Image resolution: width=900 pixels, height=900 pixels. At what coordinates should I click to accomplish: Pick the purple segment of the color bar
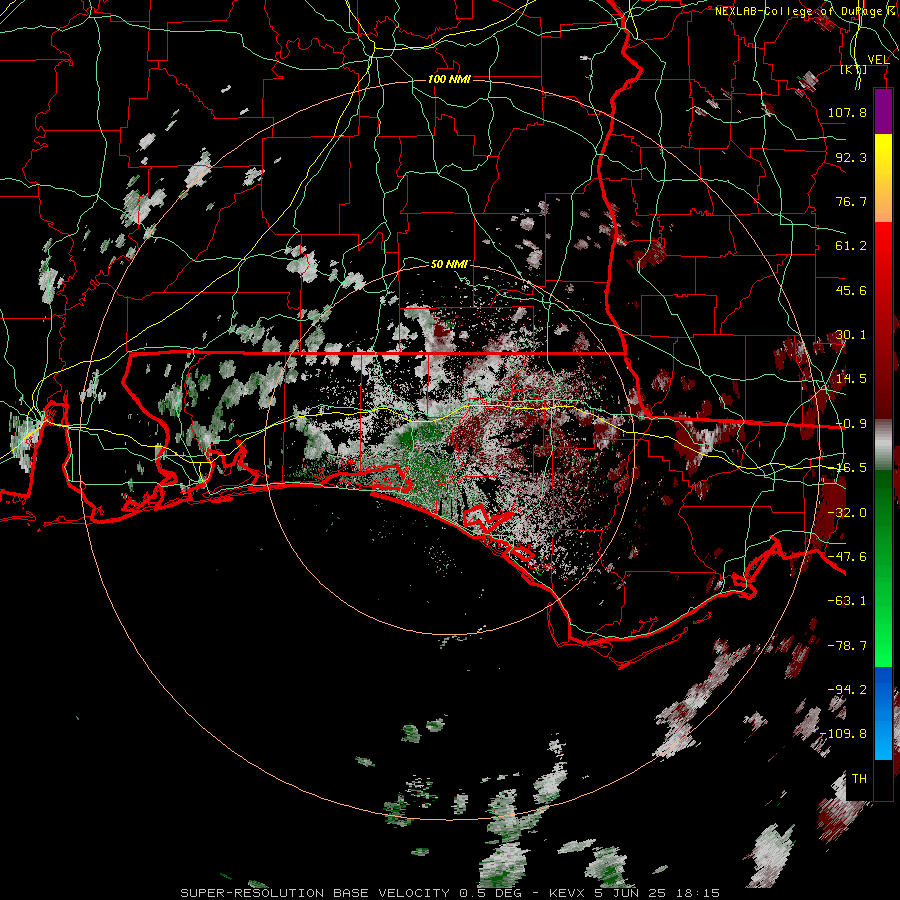(883, 112)
